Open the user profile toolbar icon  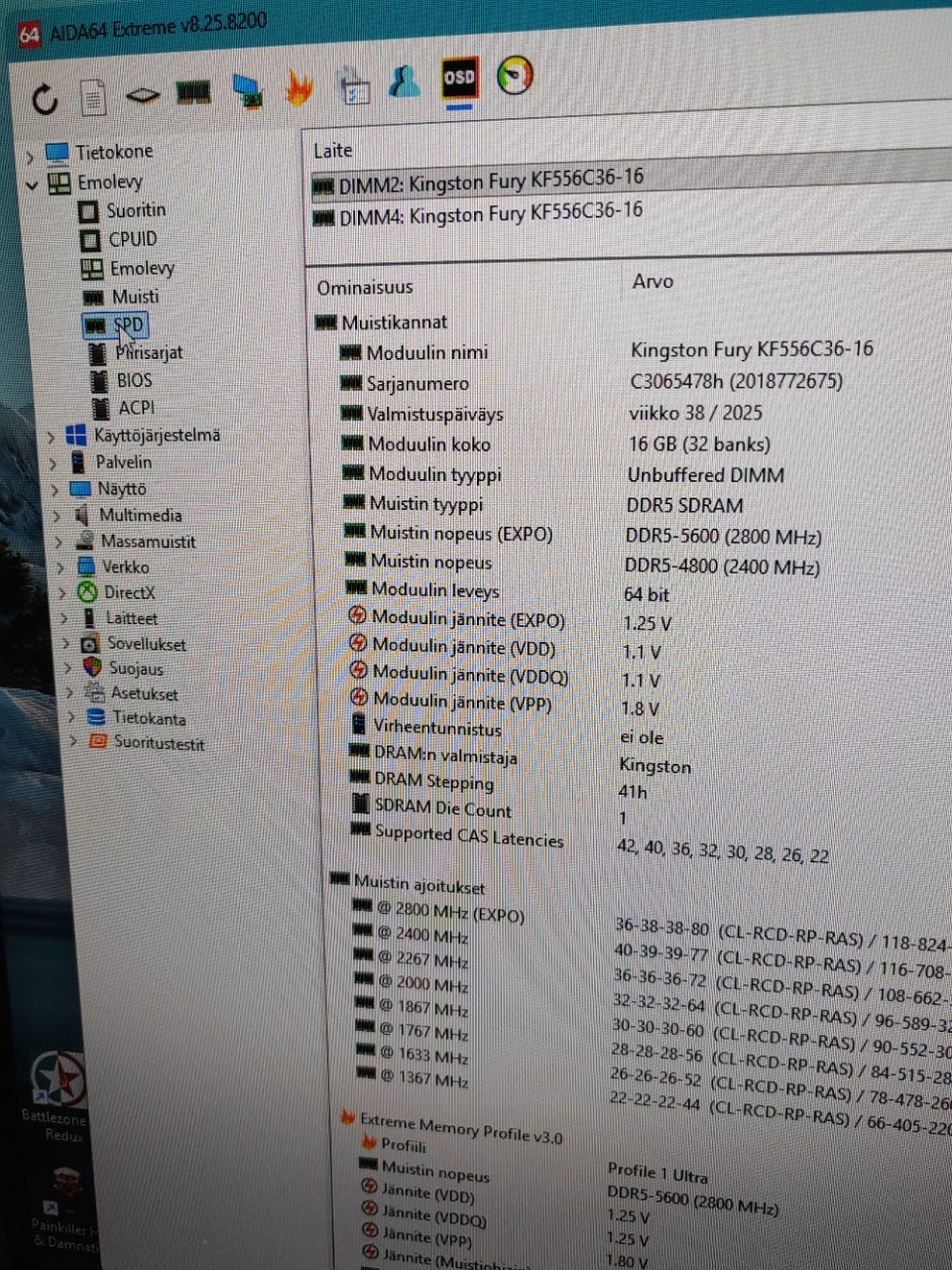coord(405,81)
